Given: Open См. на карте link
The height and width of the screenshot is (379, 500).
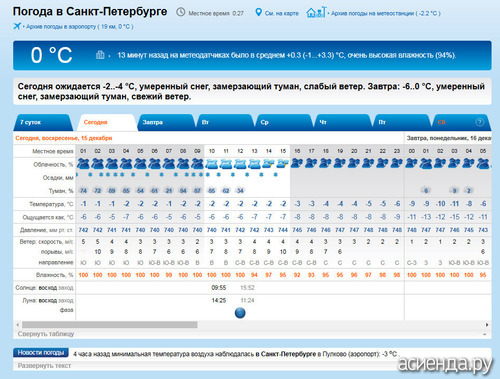Looking at the screenshot, I should click(282, 13).
